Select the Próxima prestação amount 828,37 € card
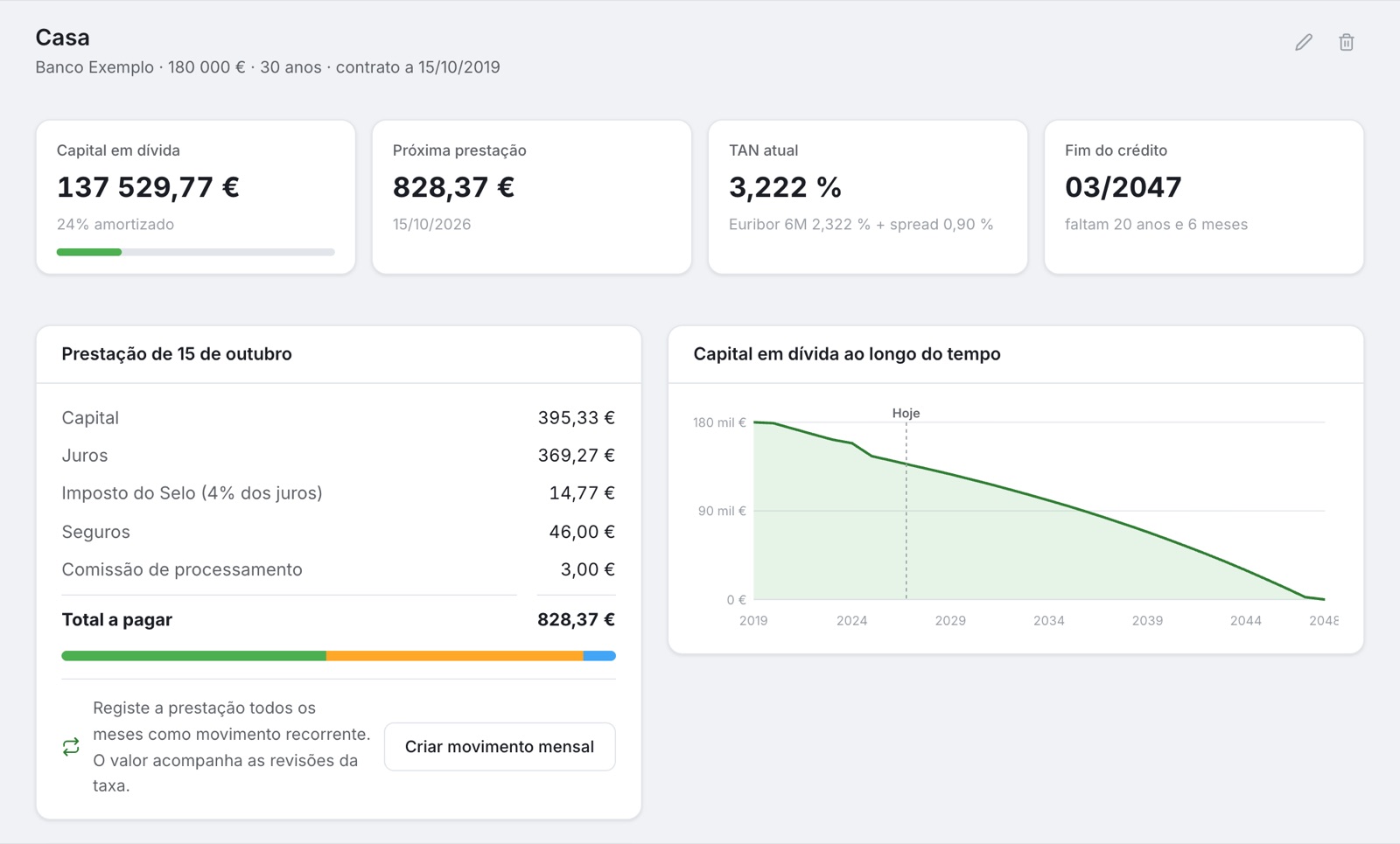Viewport: 1400px width, 844px height. point(453,187)
